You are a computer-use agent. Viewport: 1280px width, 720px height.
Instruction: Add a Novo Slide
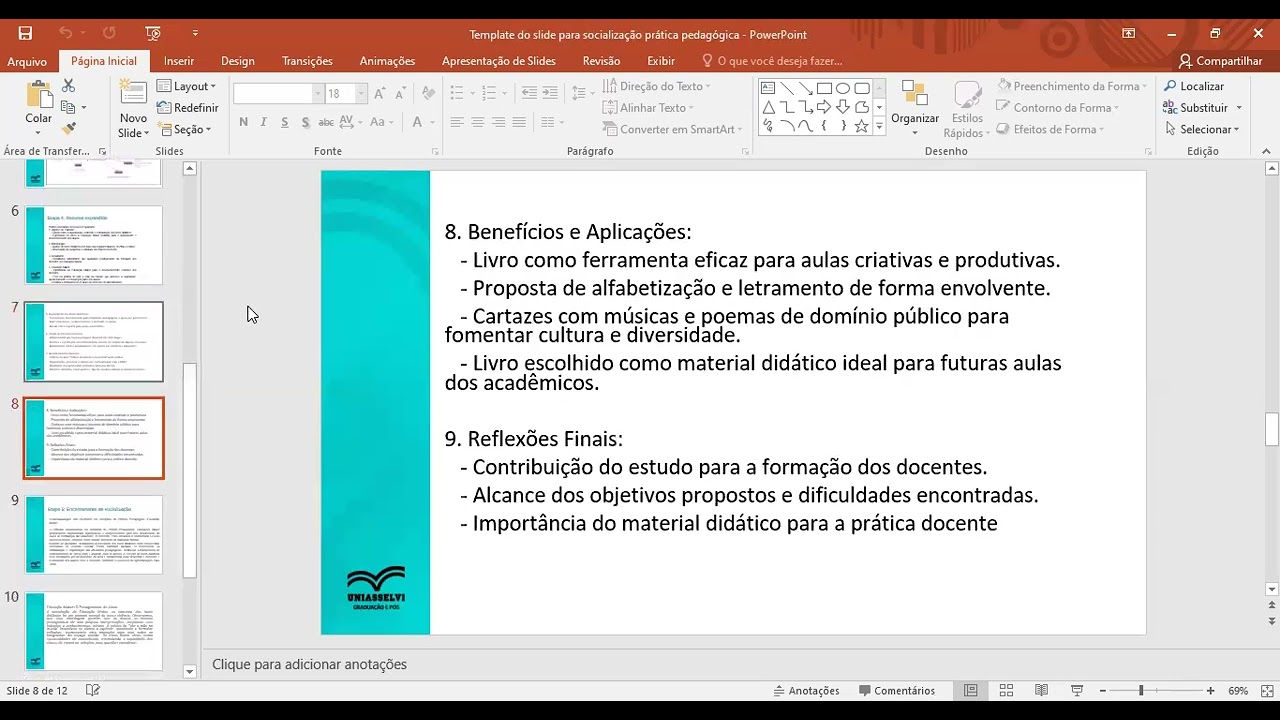tap(133, 108)
